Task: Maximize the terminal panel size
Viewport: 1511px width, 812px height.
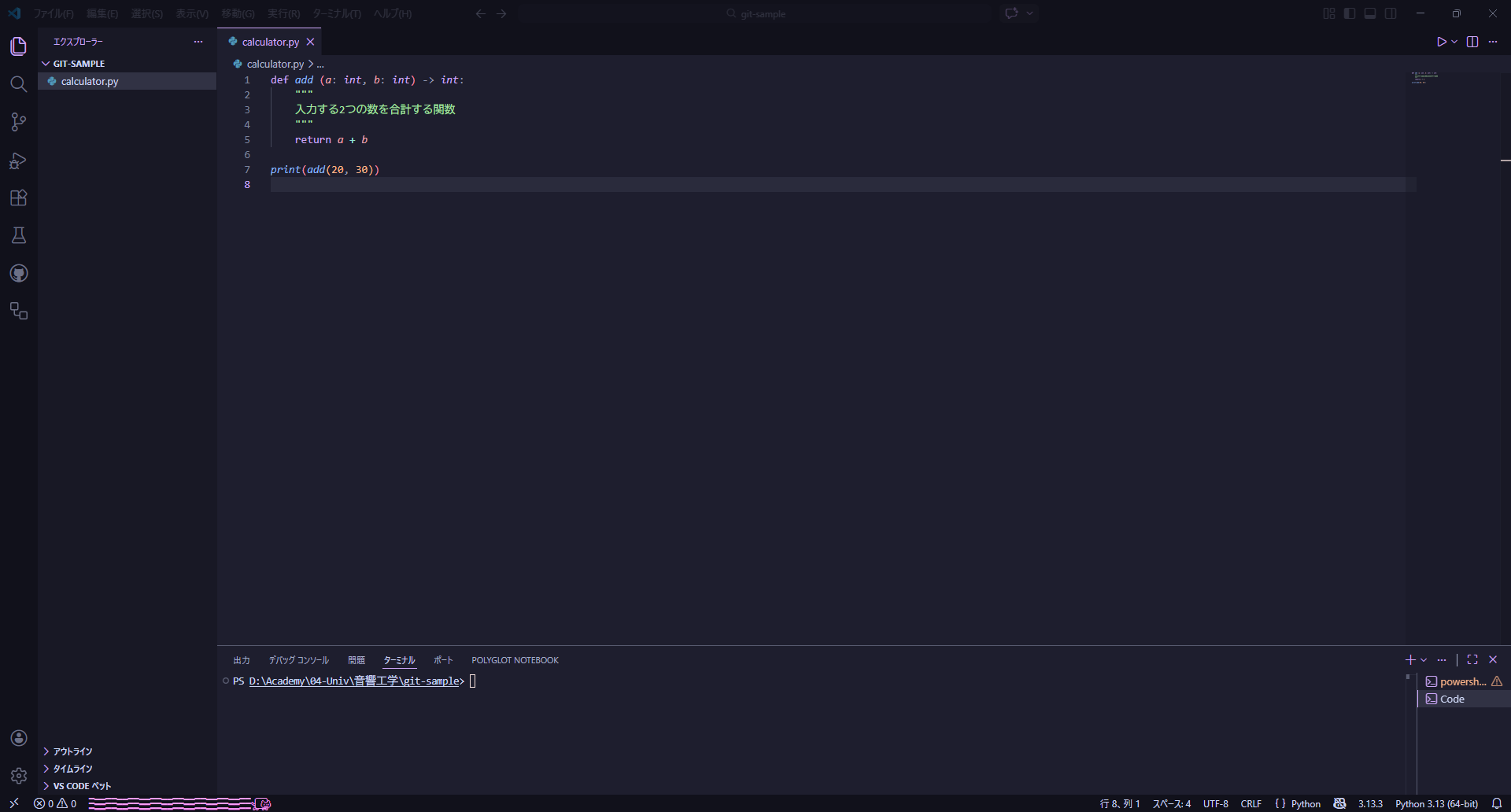Action: [1472, 659]
